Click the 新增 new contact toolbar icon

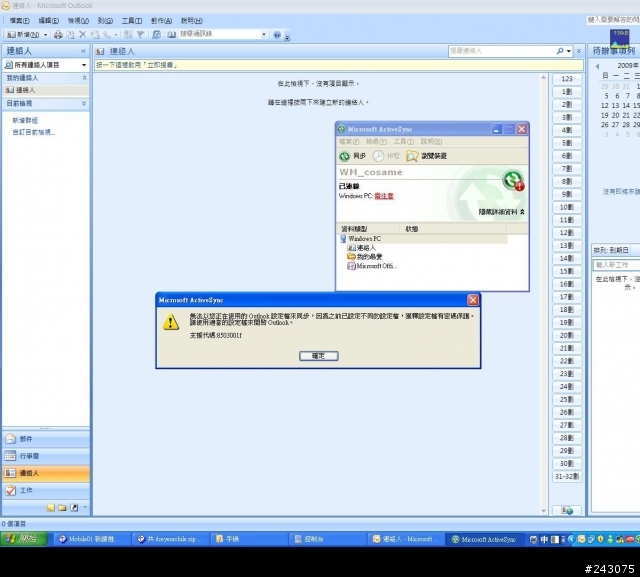pos(11,35)
